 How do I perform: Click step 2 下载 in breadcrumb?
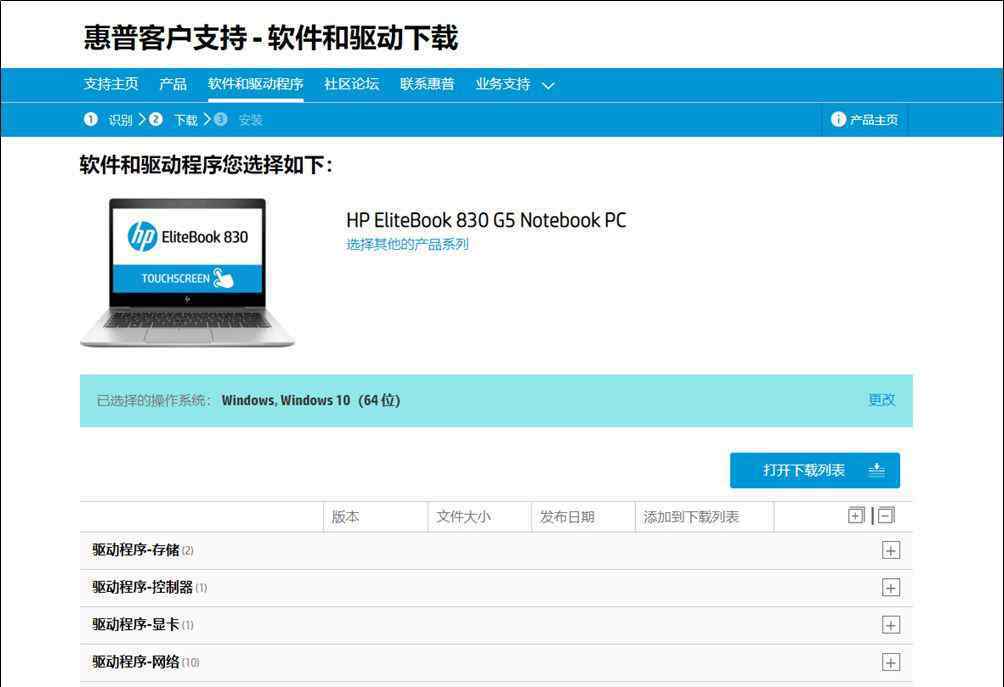click(186, 120)
